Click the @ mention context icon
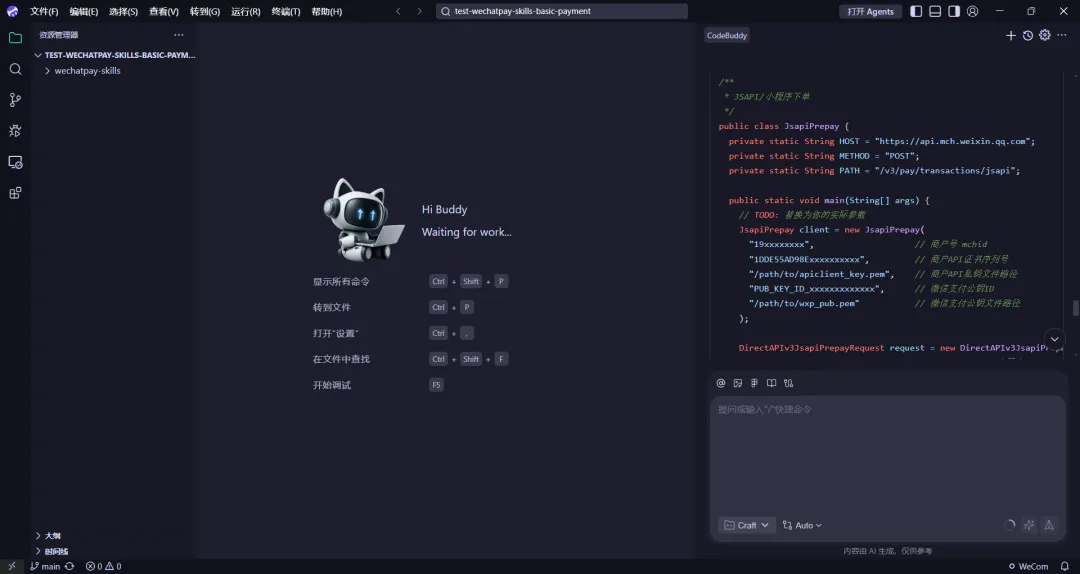The width and height of the screenshot is (1080, 574). [x=720, y=383]
